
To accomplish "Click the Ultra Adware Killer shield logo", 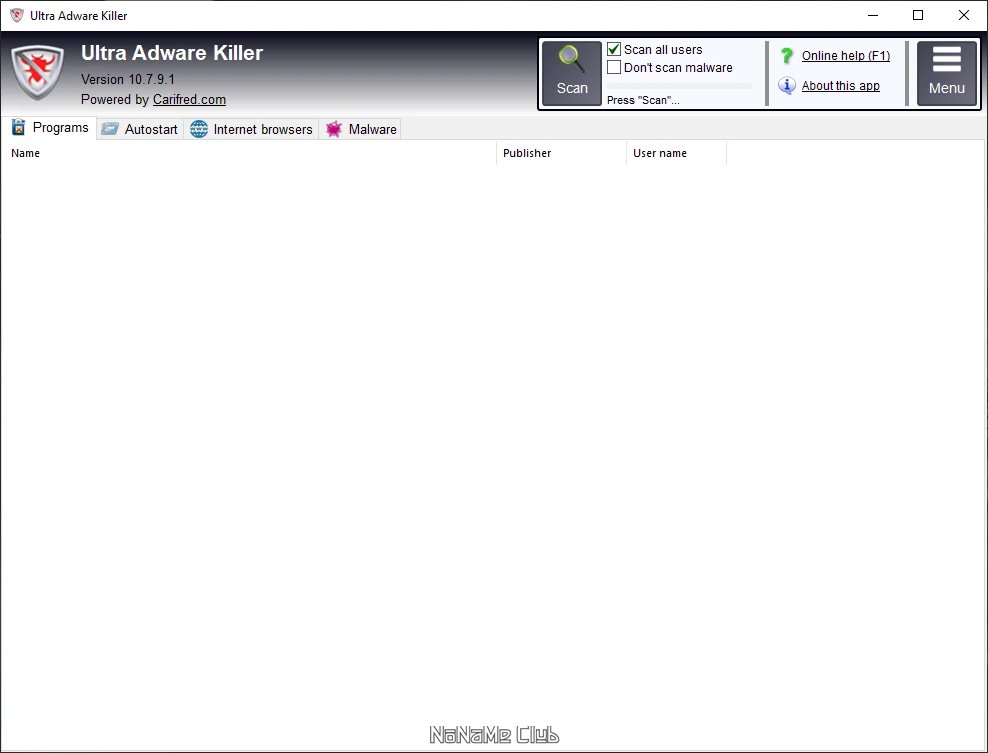I will tap(38, 72).
